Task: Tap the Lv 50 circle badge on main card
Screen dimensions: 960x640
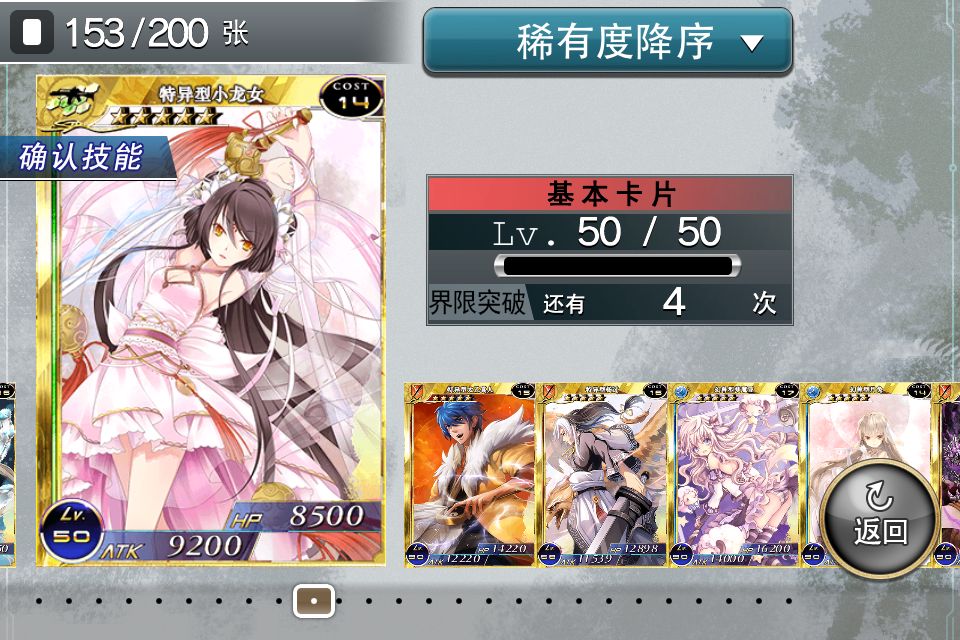Action: tap(71, 529)
